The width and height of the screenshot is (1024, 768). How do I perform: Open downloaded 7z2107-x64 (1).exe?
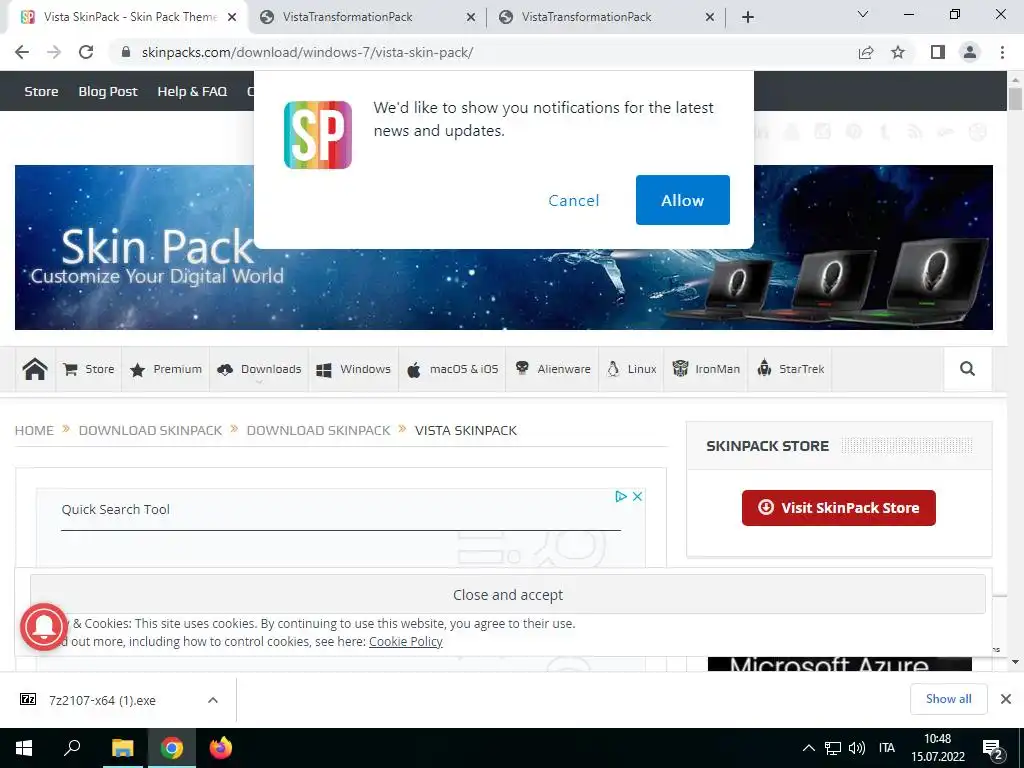103,700
